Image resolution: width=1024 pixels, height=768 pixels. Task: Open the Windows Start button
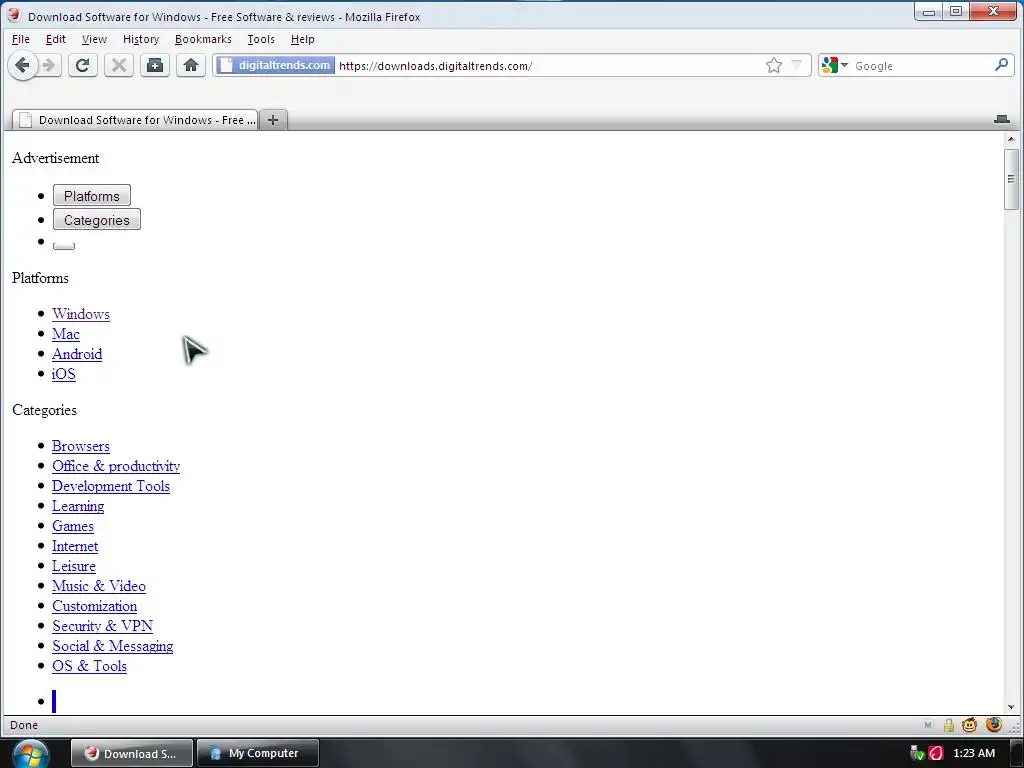click(x=30, y=754)
